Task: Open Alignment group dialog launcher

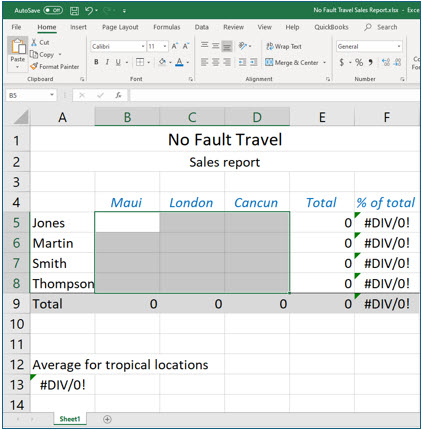Action: pyautogui.click(x=328, y=79)
